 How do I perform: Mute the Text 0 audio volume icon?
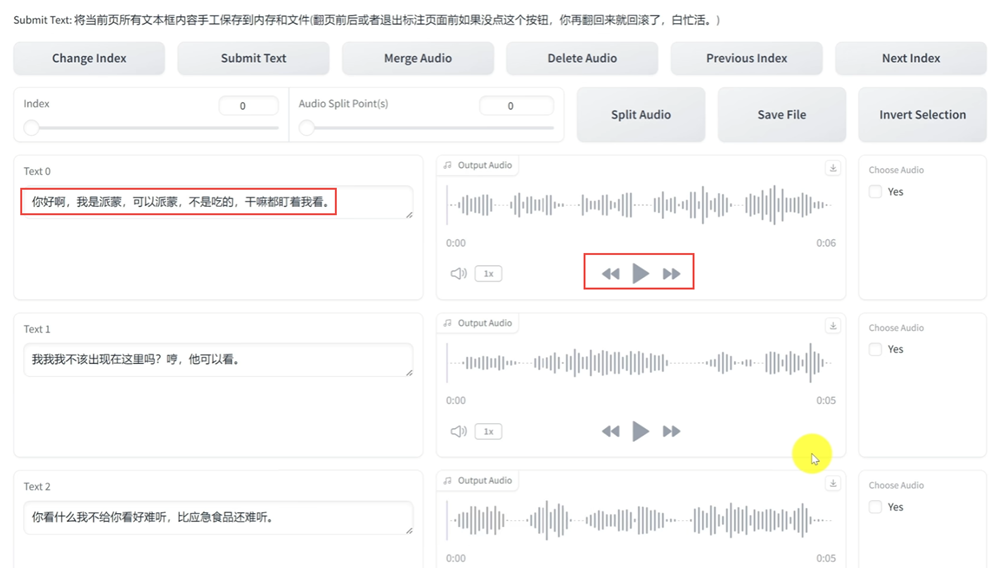click(x=459, y=273)
